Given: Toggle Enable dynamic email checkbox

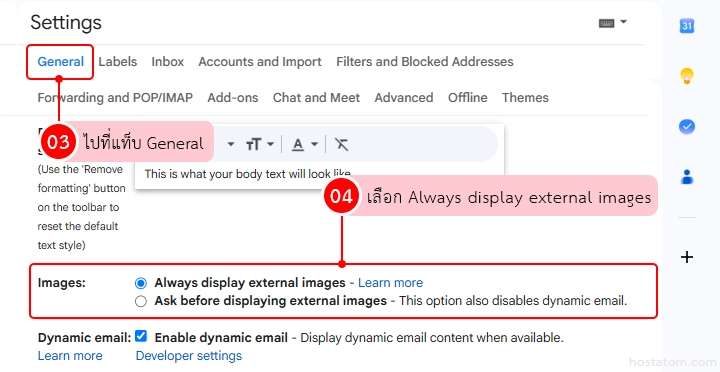Looking at the screenshot, I should [x=141, y=336].
